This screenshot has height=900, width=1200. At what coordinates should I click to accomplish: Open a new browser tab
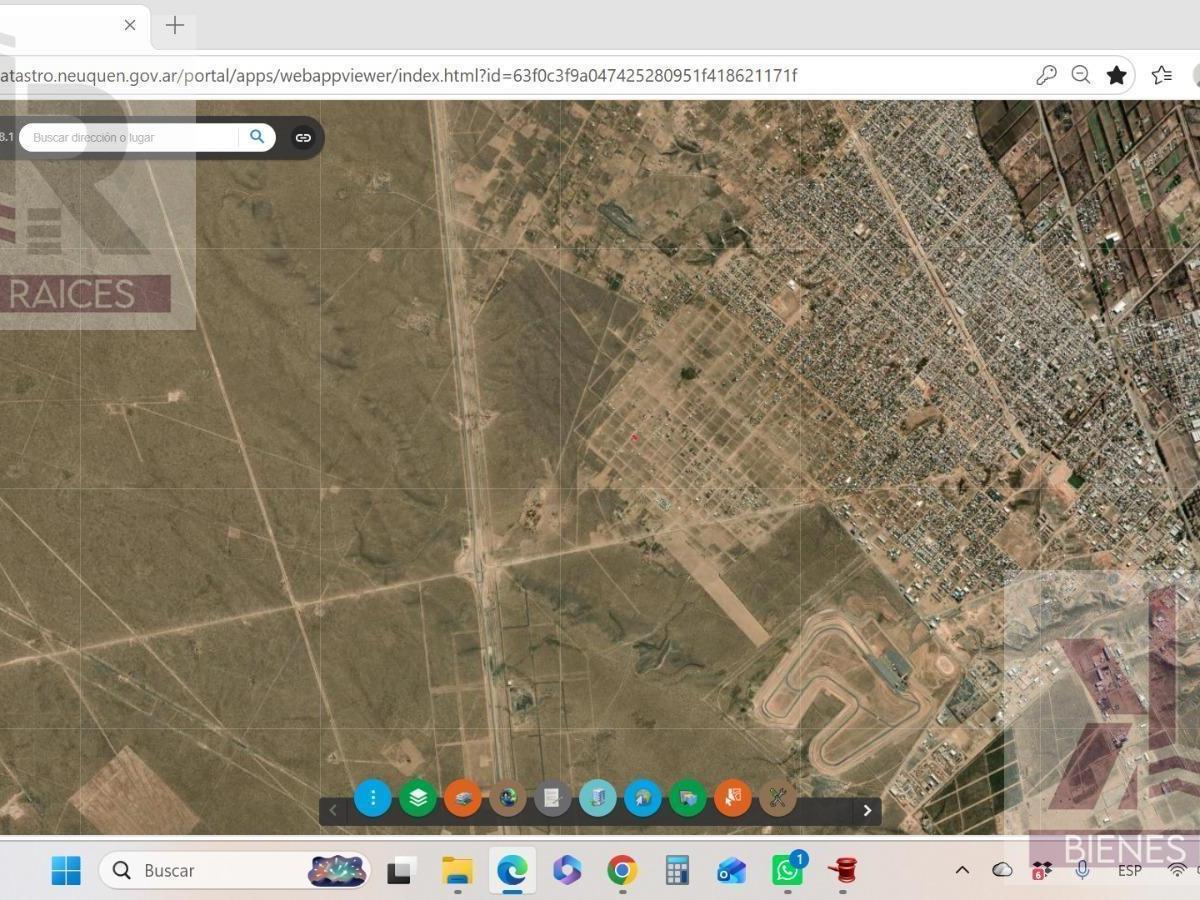(175, 25)
